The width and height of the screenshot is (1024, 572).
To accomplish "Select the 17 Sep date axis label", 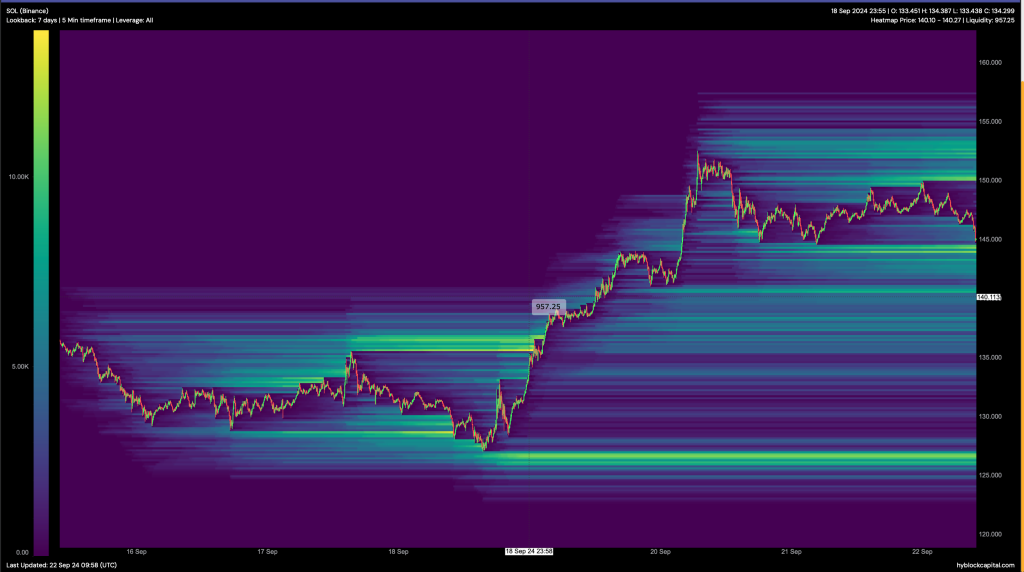I will click(267, 552).
